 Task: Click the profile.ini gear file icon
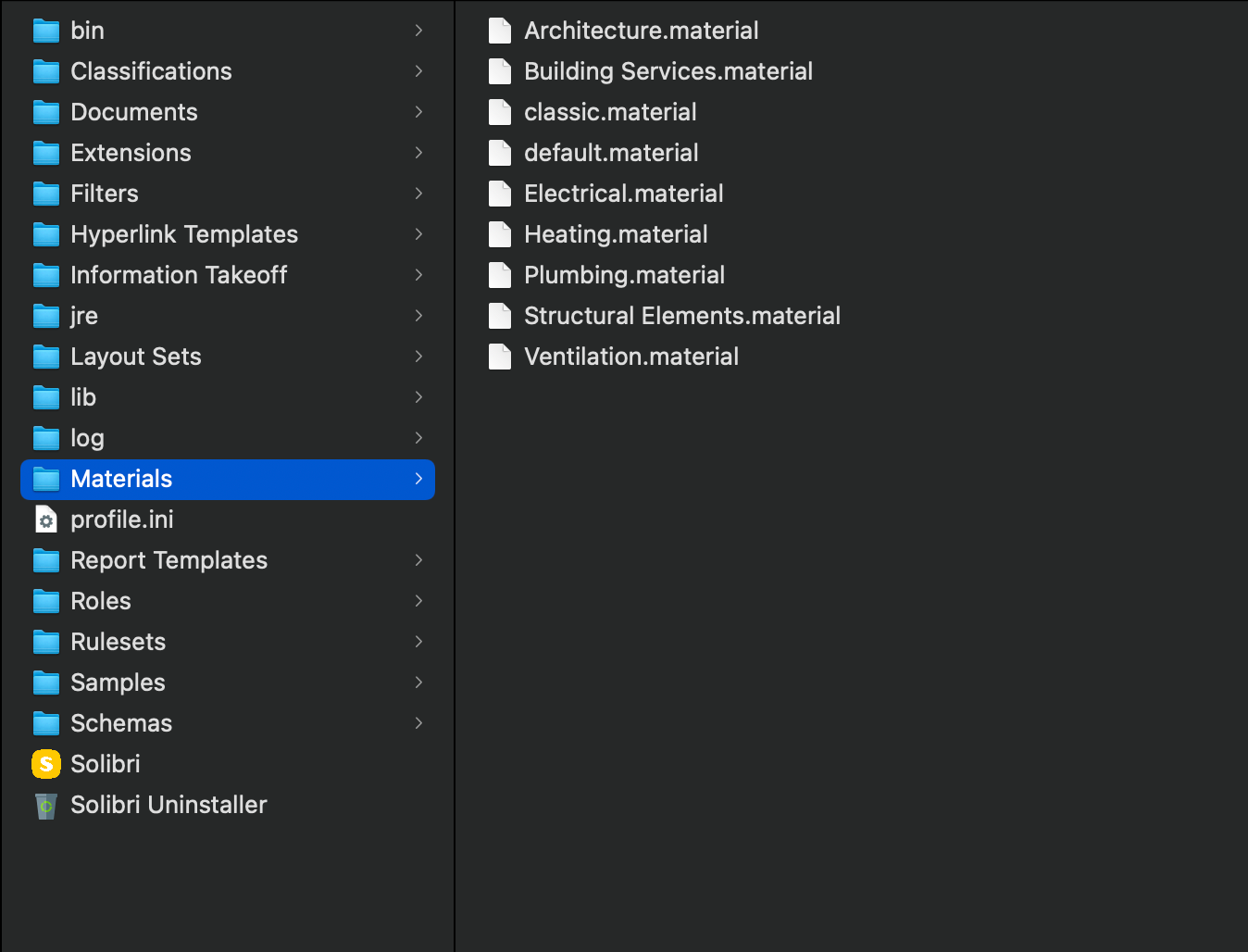pos(46,520)
